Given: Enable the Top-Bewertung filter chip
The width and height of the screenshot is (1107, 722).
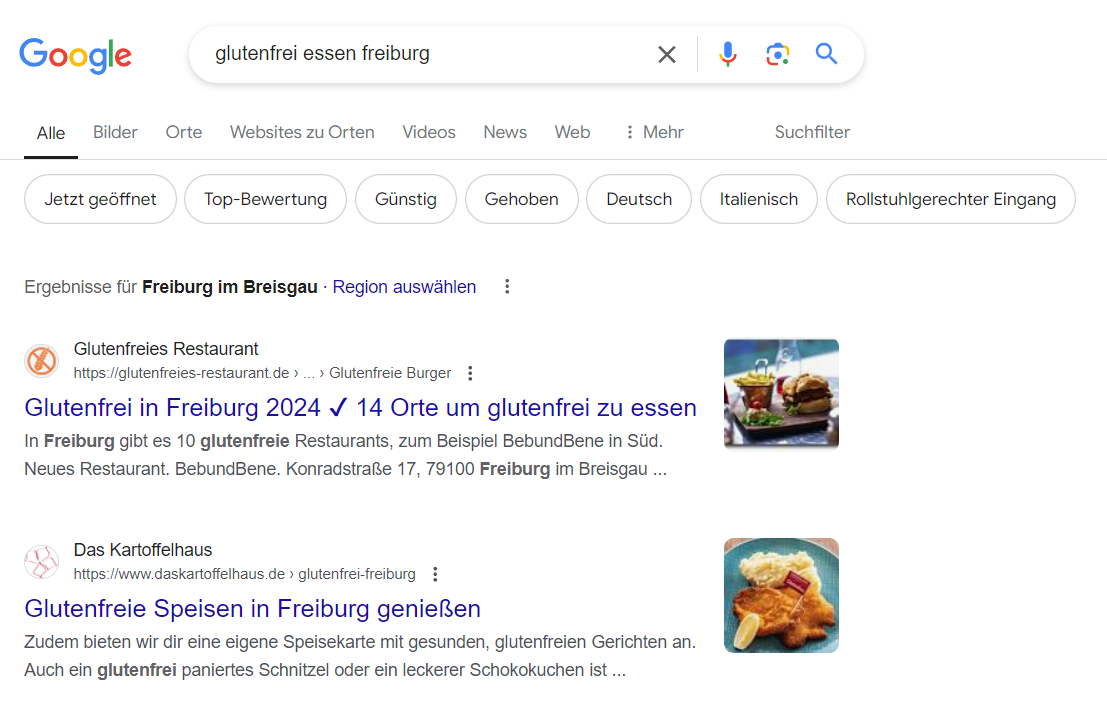Looking at the screenshot, I should (x=265, y=199).
